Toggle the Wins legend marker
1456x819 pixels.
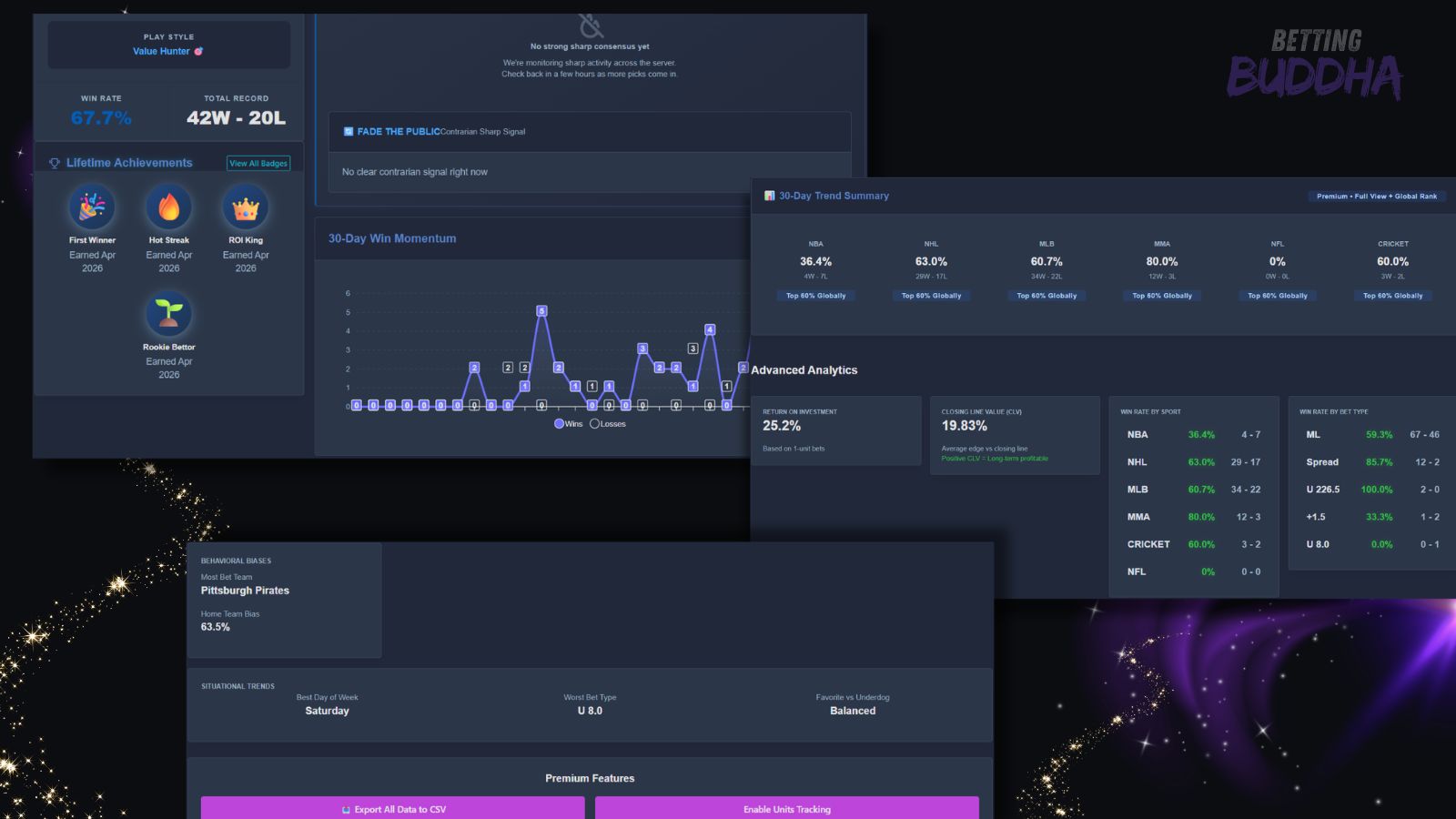(x=559, y=423)
